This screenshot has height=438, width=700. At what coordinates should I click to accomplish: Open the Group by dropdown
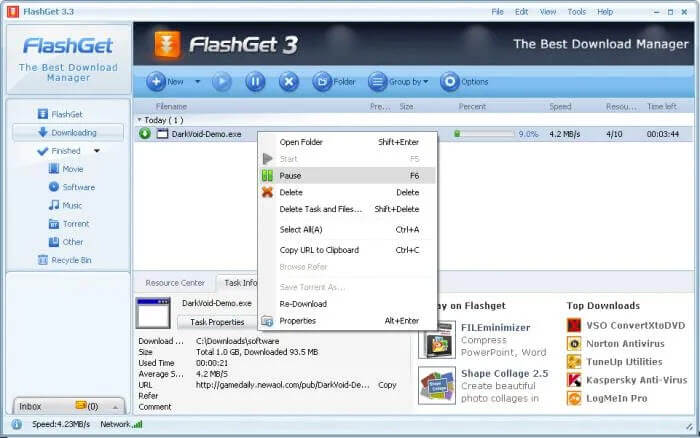pyautogui.click(x=398, y=82)
